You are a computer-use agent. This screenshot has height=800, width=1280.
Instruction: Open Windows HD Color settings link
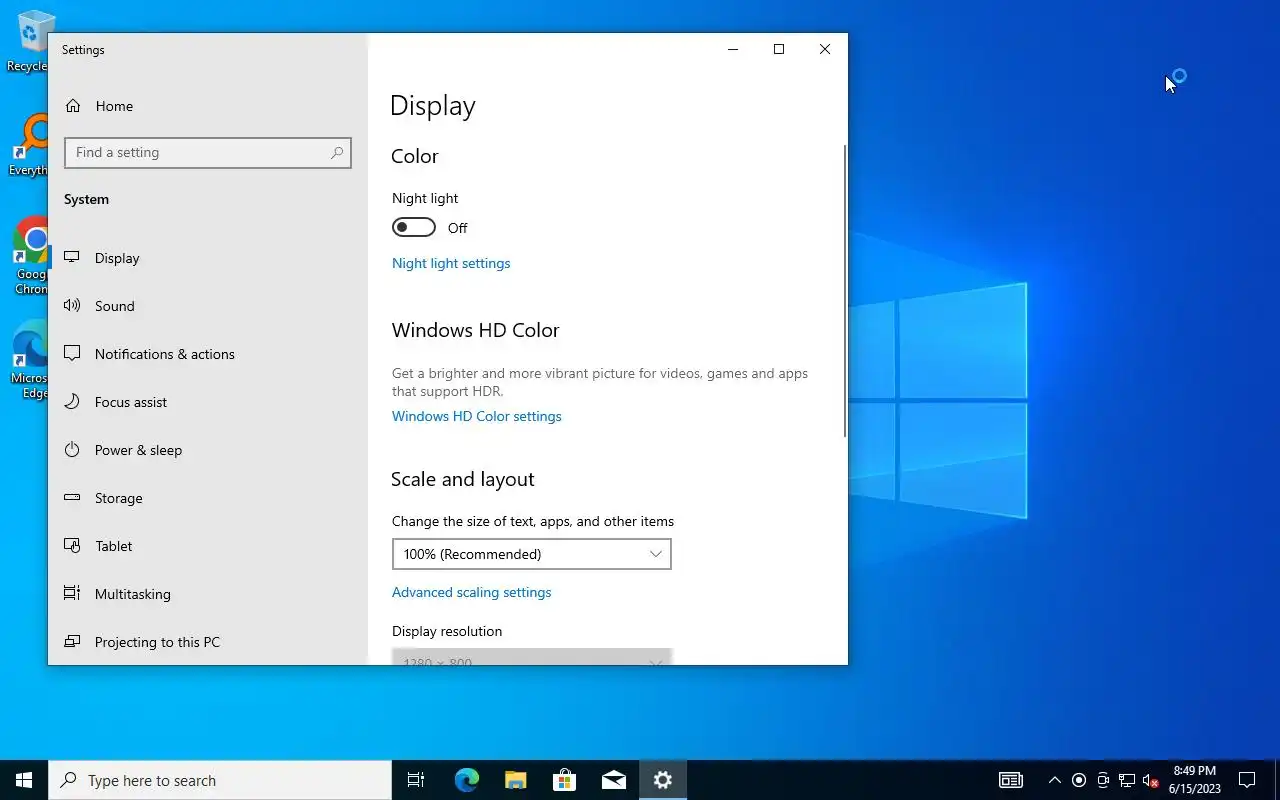pos(477,416)
